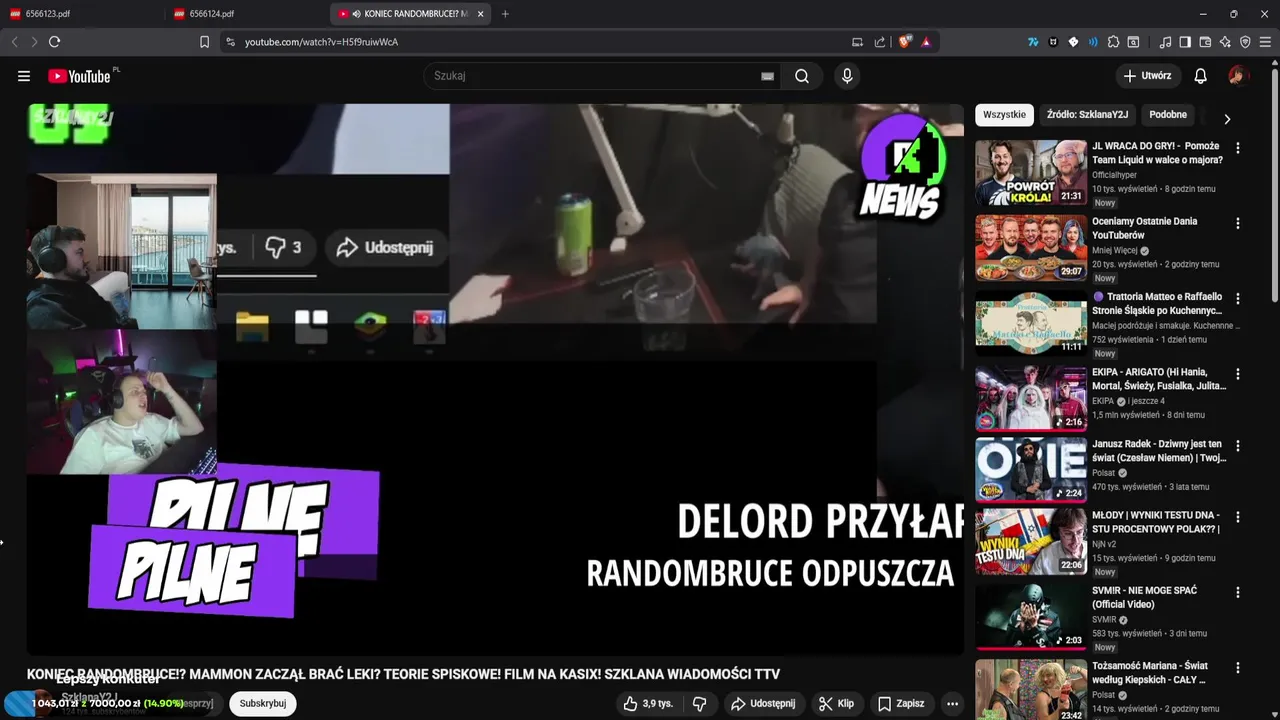Select the Wszystkie filter chip
This screenshot has height=720, width=1280.
(x=1004, y=115)
